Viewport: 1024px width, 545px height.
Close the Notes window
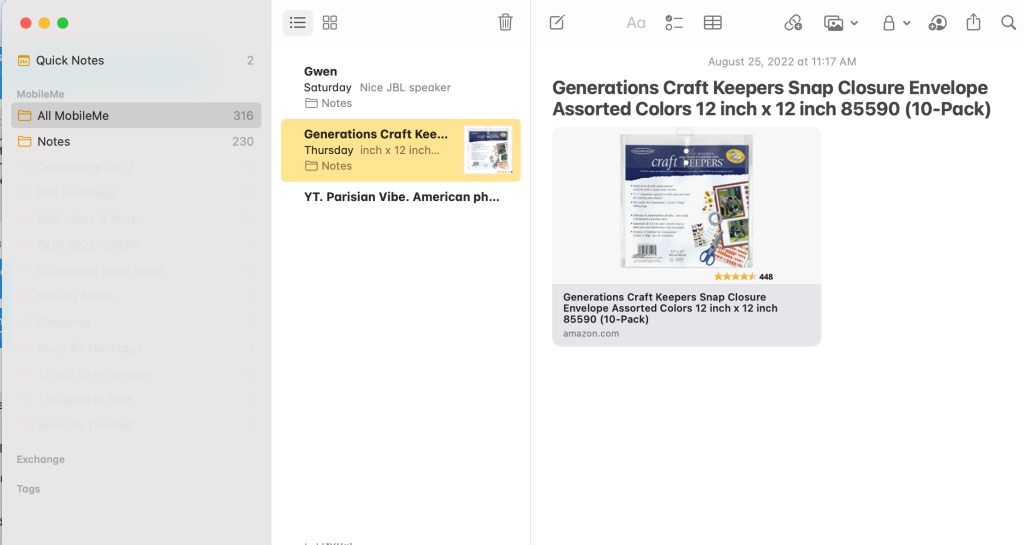coord(25,23)
